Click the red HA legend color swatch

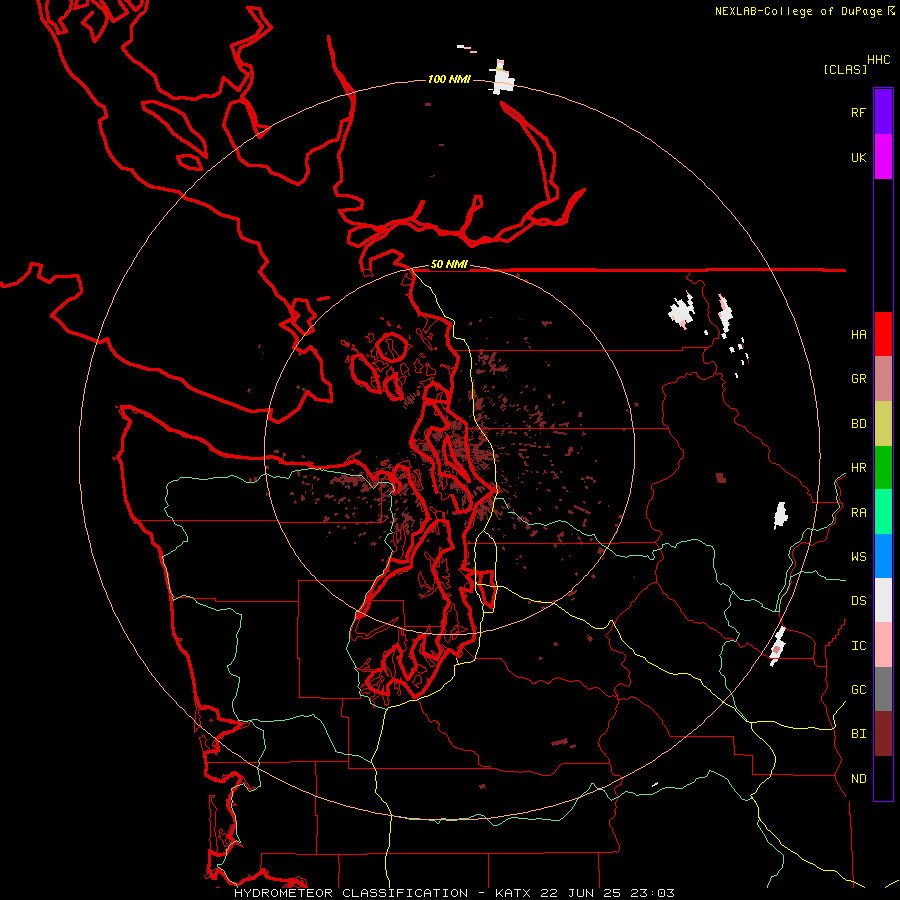[x=883, y=334]
